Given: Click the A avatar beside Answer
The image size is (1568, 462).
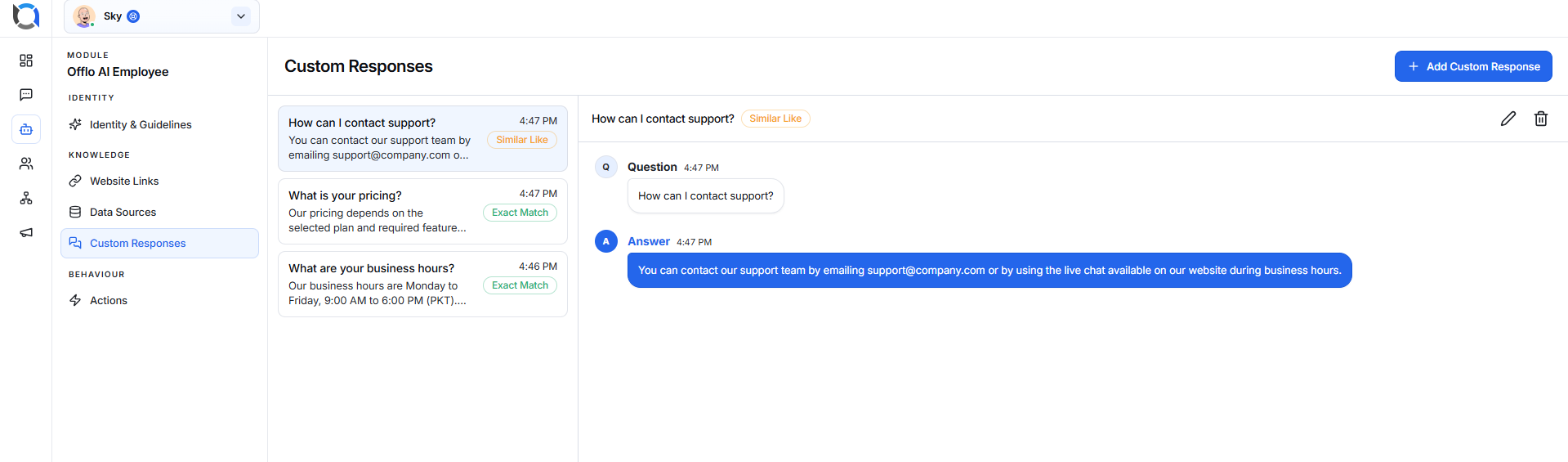Looking at the screenshot, I should 606,241.
